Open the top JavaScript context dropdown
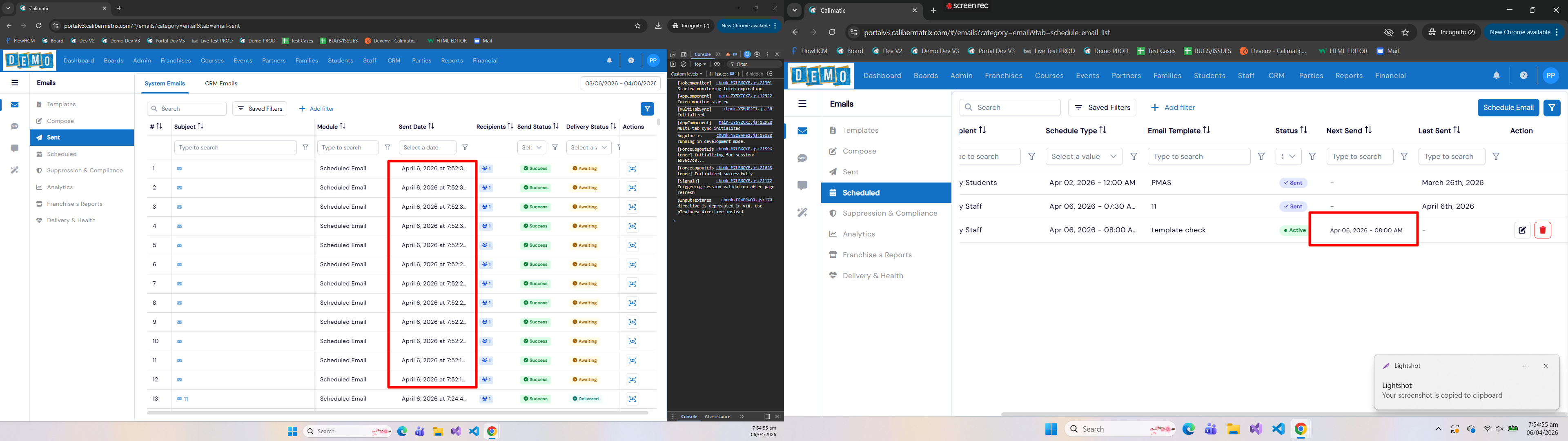 tap(701, 64)
